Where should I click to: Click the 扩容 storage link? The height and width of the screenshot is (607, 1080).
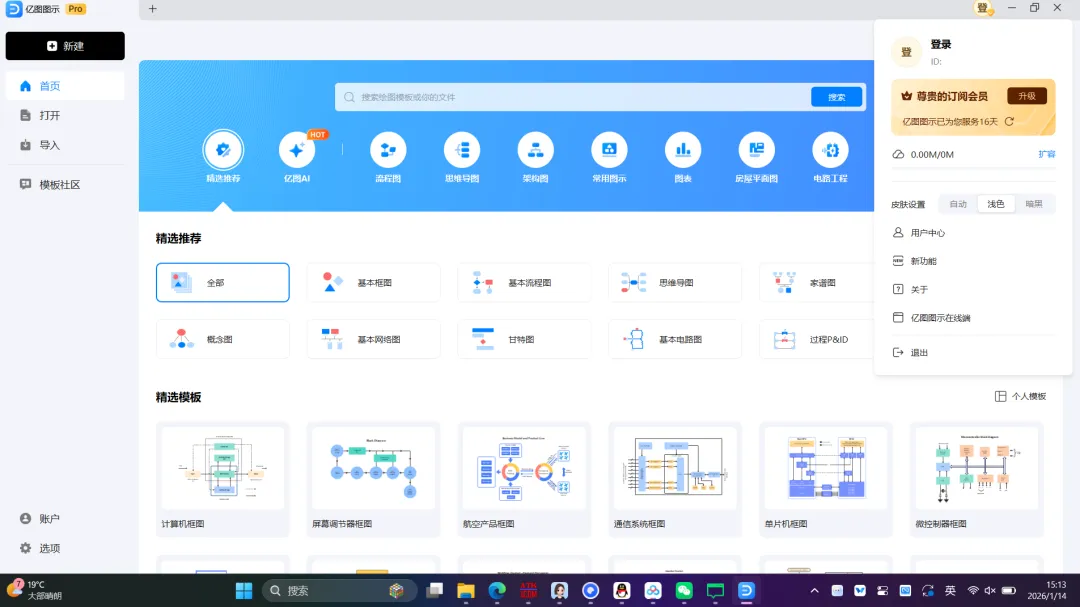[x=1047, y=154]
